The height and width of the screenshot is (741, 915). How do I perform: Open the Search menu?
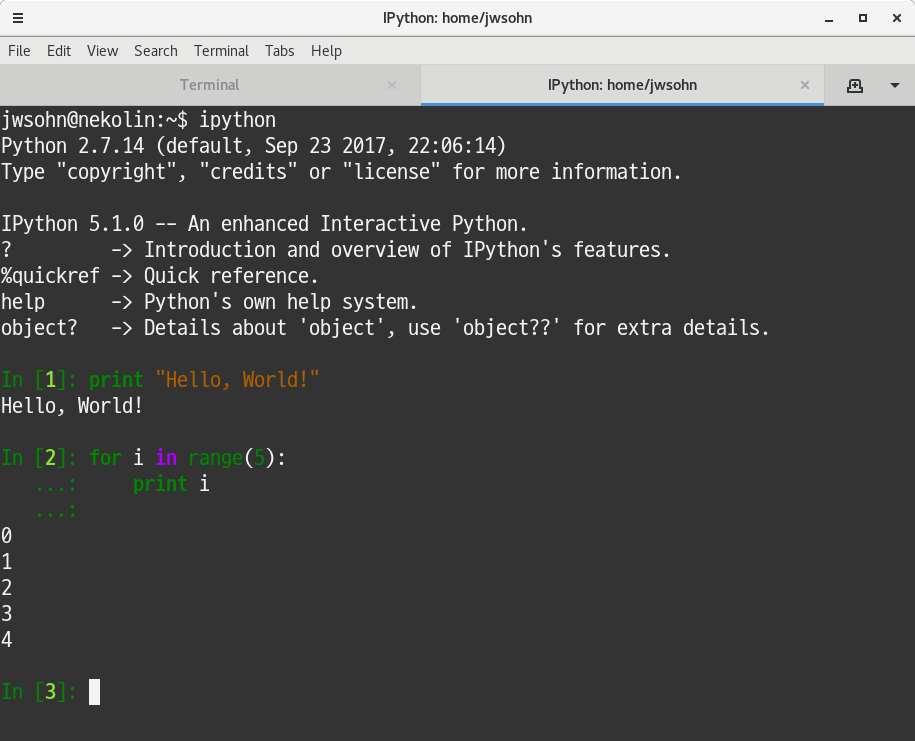pos(155,51)
